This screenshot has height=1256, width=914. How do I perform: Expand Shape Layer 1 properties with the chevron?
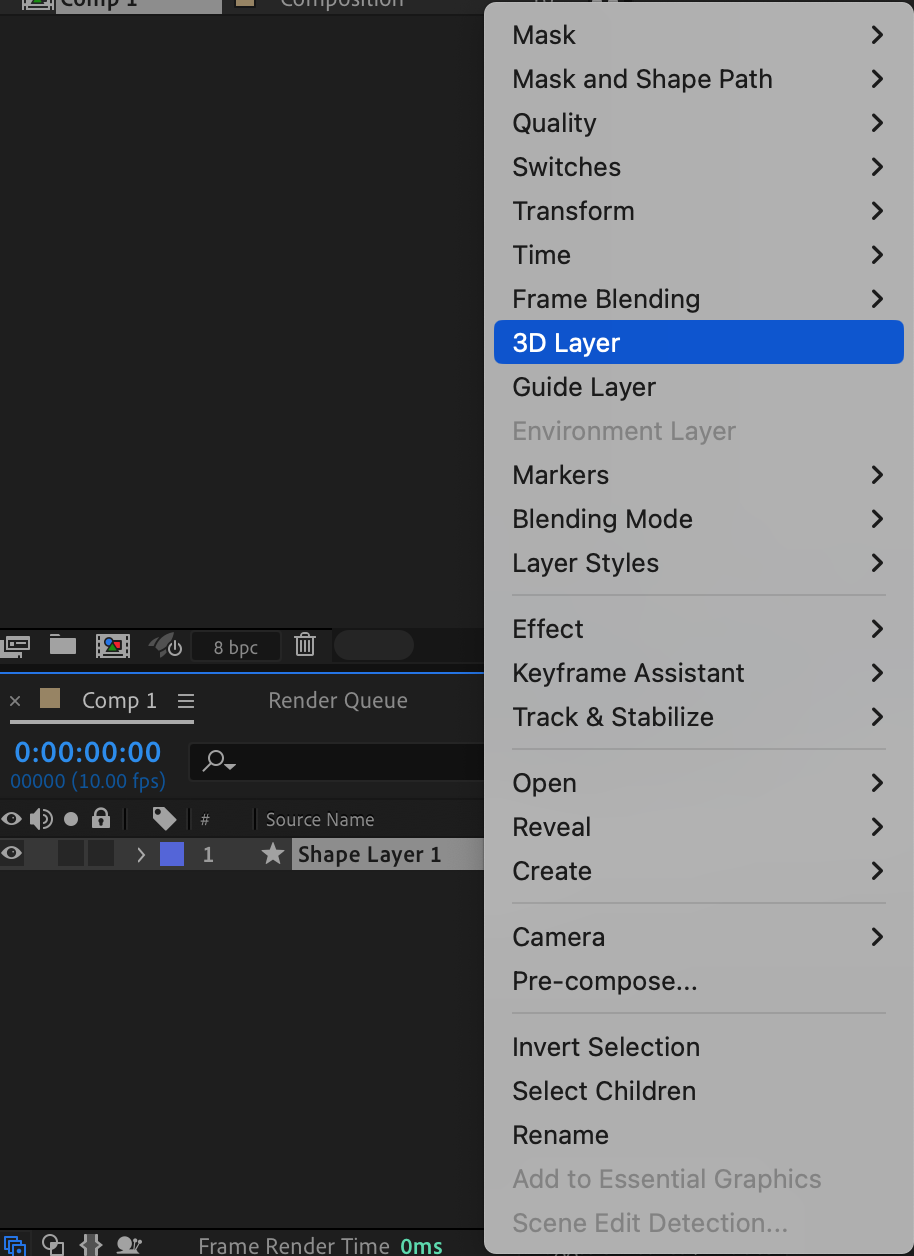[141, 855]
